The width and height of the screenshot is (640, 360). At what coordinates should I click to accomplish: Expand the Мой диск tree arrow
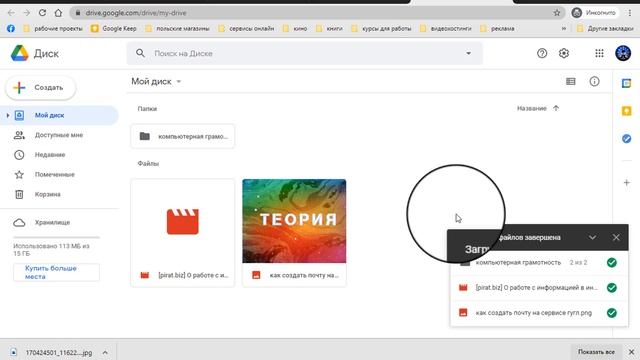[7, 116]
